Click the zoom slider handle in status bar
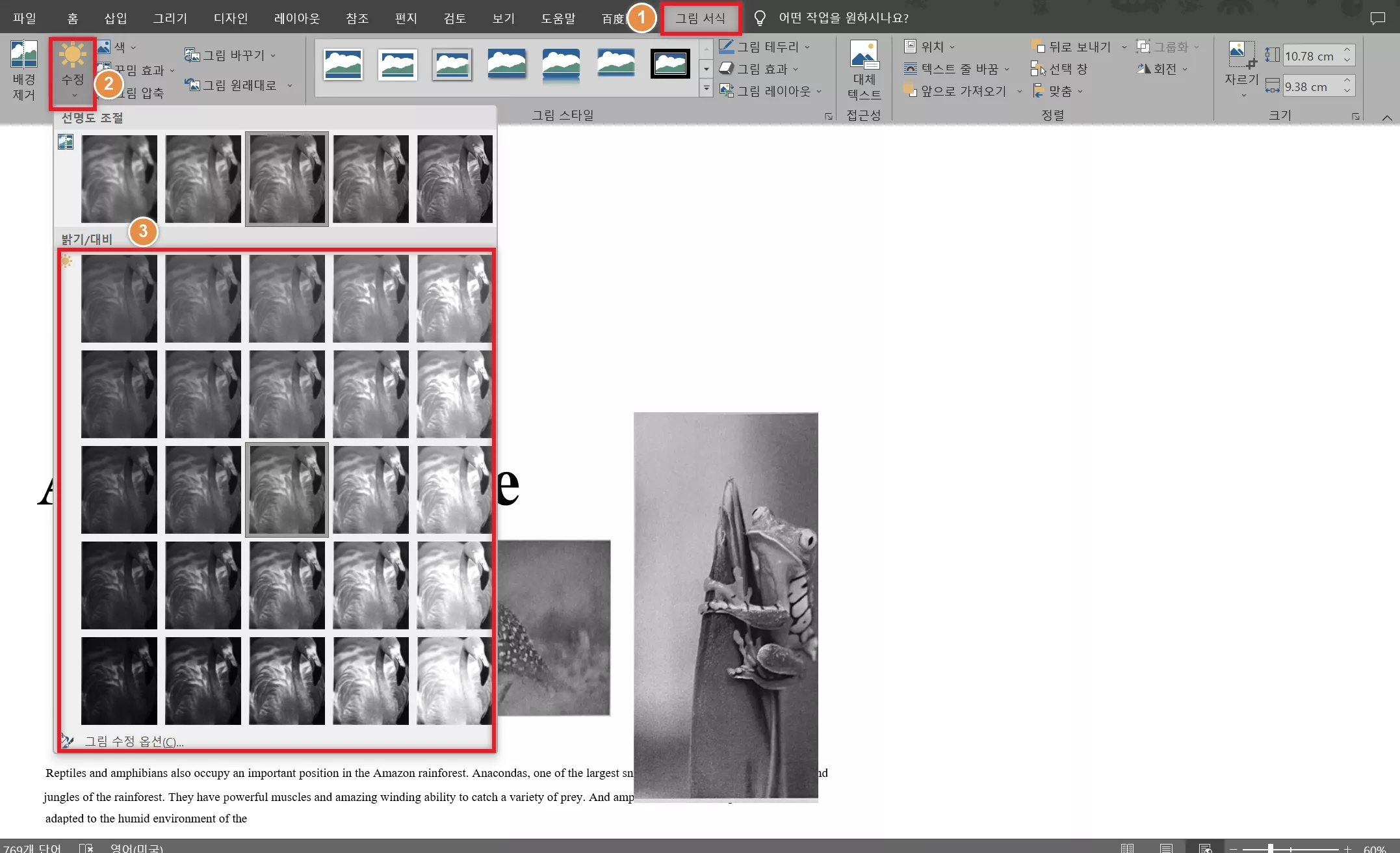This screenshot has height=853, width=1400. tap(1270, 848)
